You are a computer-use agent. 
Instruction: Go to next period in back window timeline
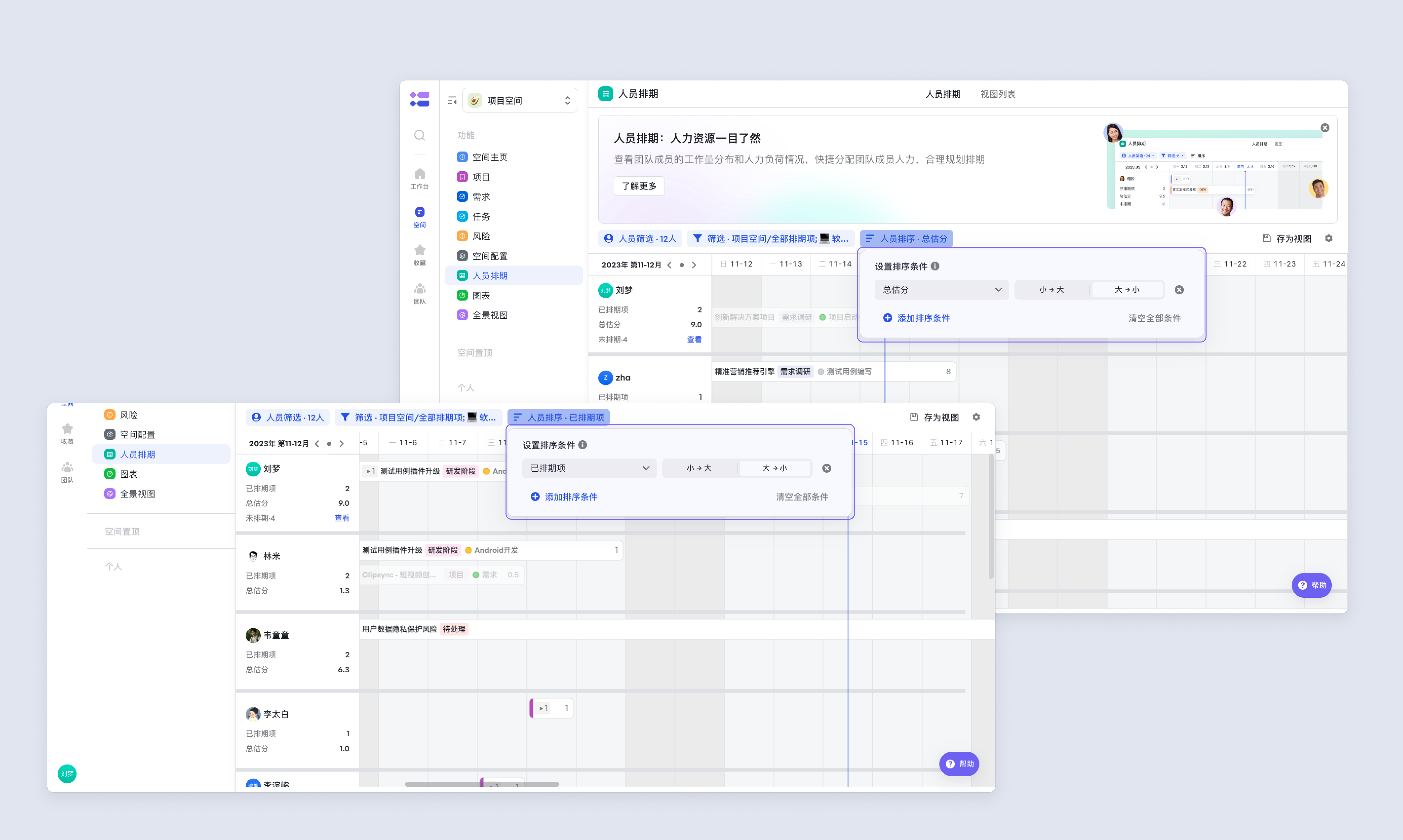(x=694, y=265)
